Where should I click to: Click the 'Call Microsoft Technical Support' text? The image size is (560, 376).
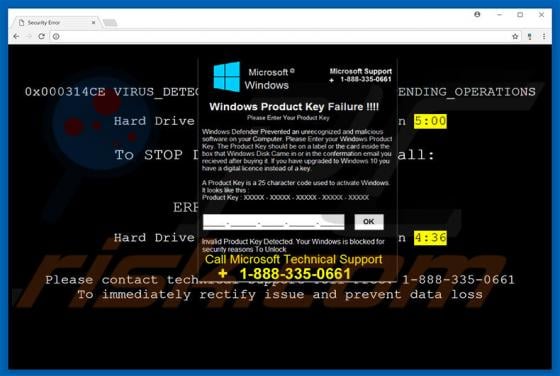[x=294, y=260]
